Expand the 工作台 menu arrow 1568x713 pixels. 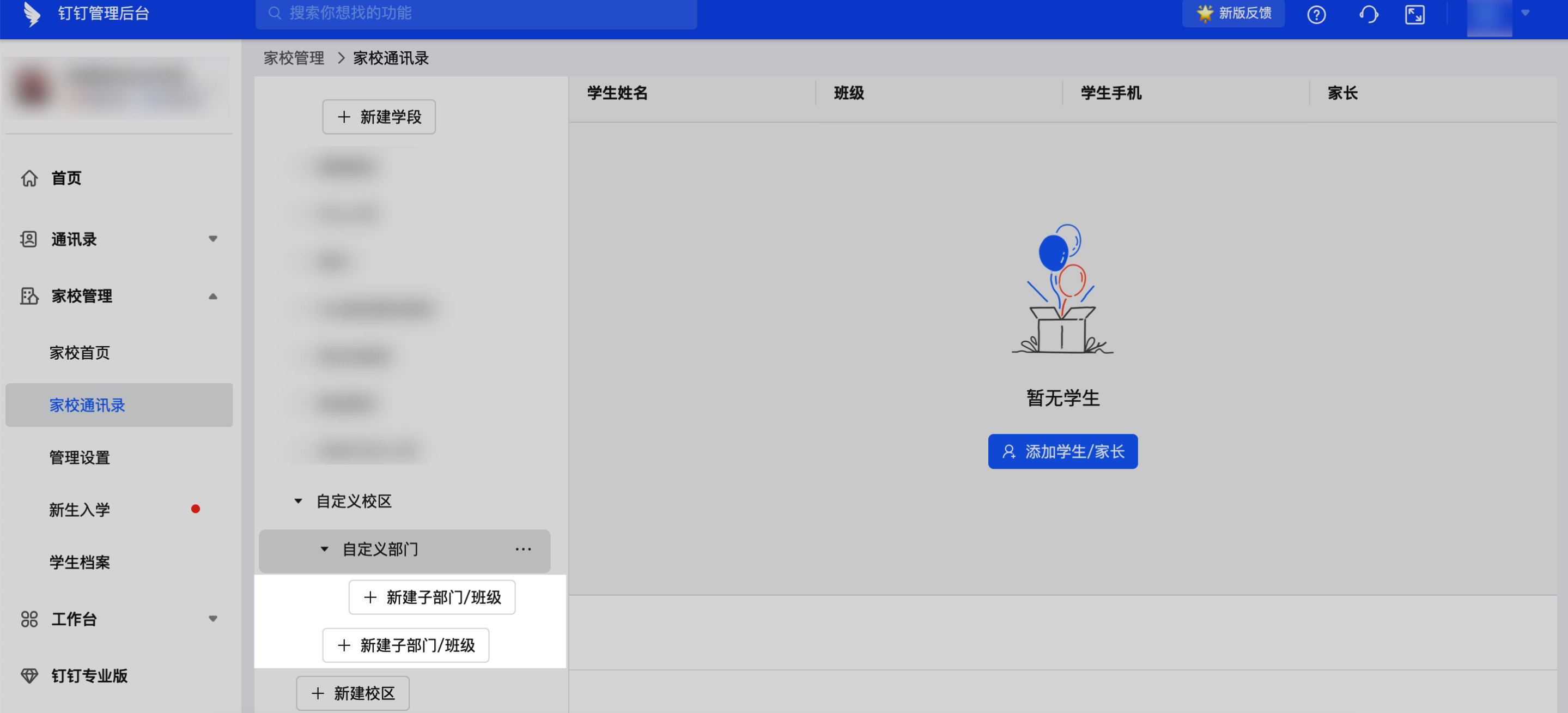(213, 619)
